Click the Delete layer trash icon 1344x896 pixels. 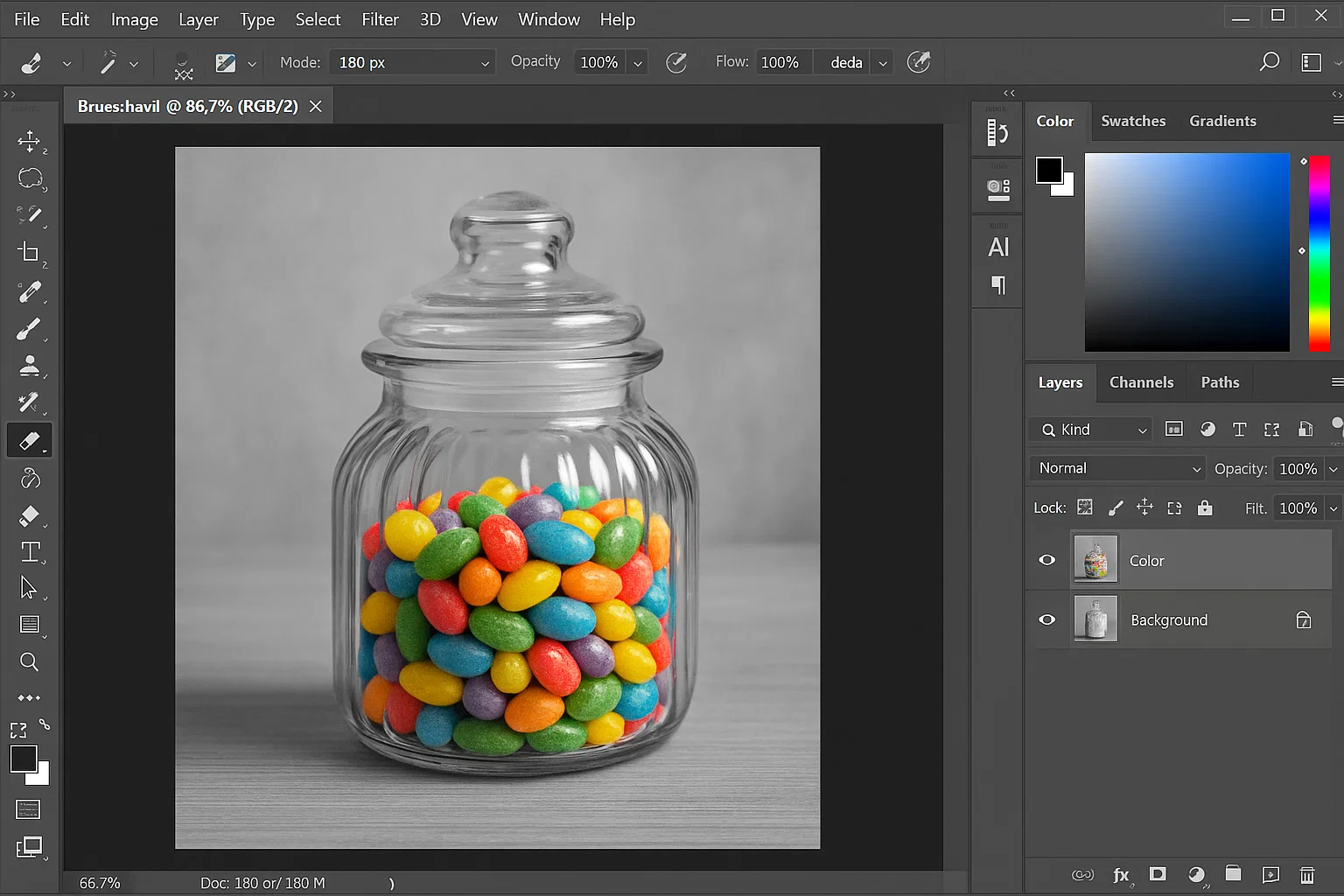[1307, 874]
